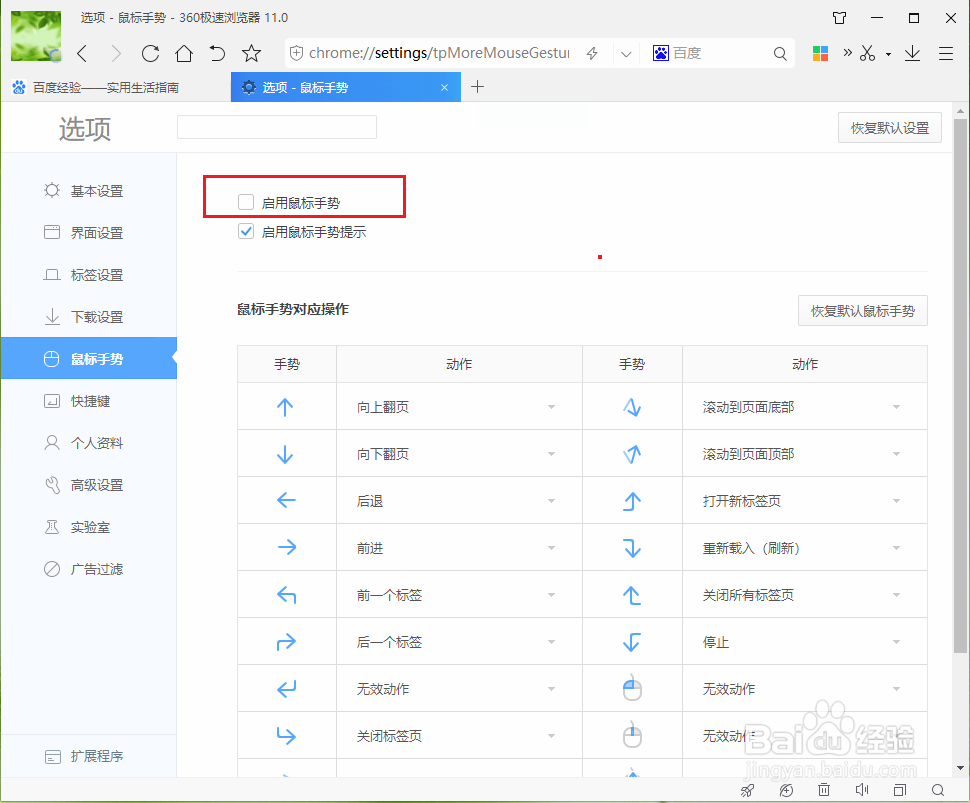Click the rocket speed icon in status bar
Image resolution: width=970 pixels, height=803 pixels.
click(747, 789)
